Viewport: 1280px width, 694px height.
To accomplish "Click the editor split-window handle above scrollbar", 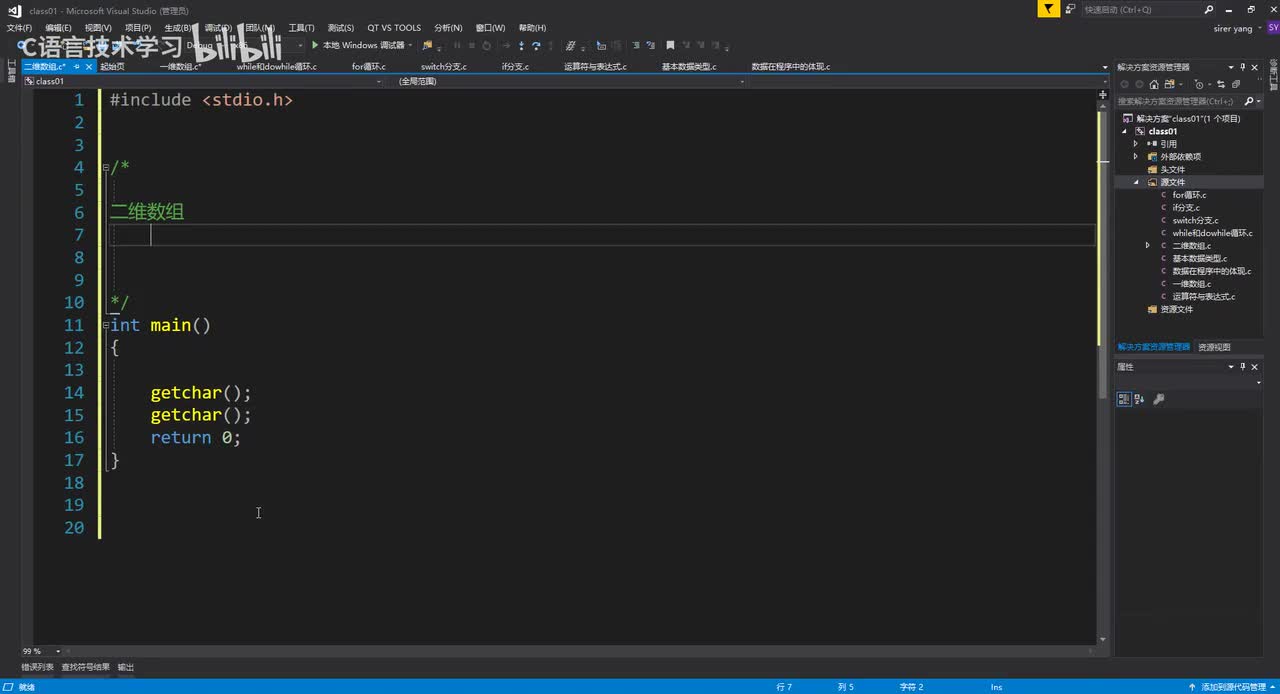I will tap(1103, 93).
